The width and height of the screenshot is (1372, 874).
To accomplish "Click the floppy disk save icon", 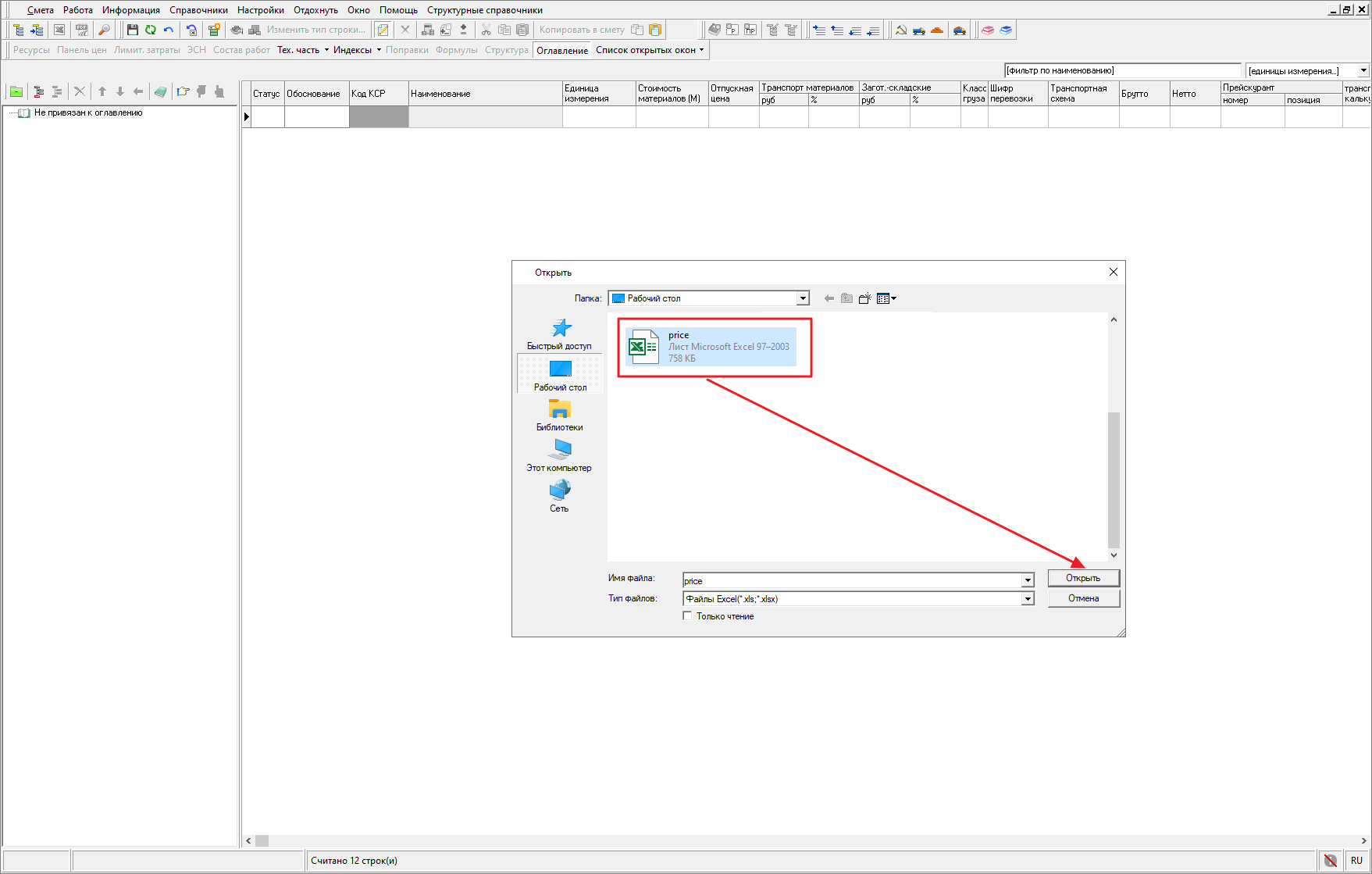I will click(132, 30).
